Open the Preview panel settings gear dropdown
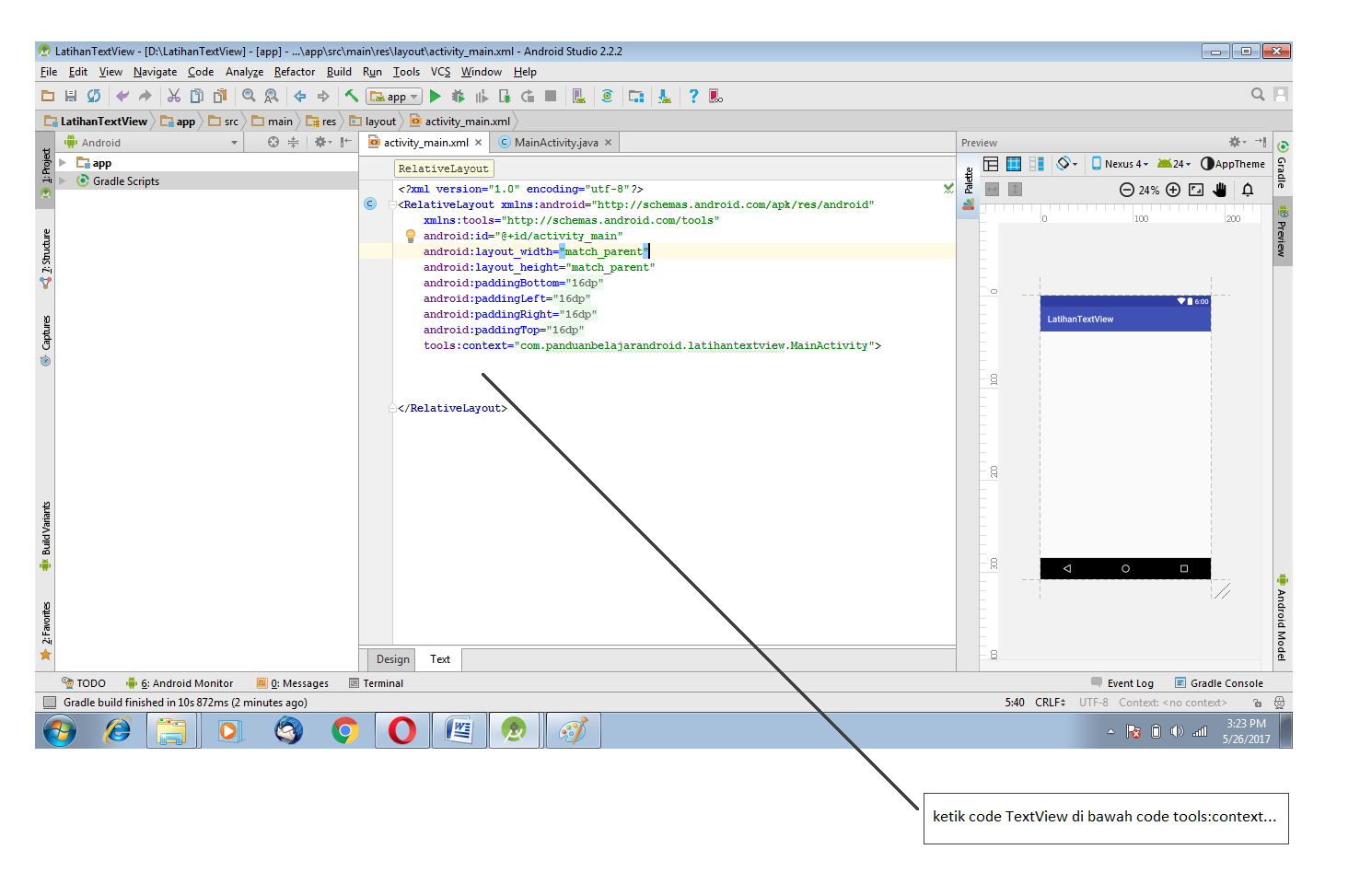Image resolution: width=1360 pixels, height=896 pixels. [1237, 142]
